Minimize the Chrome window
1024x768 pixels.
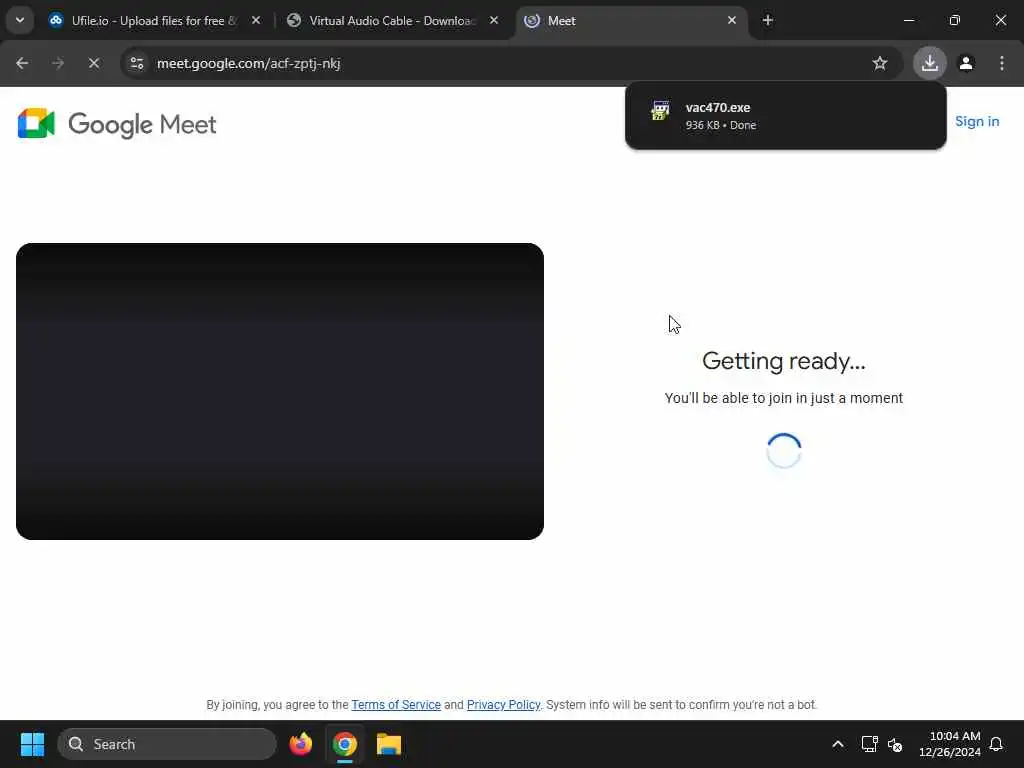pos(908,20)
